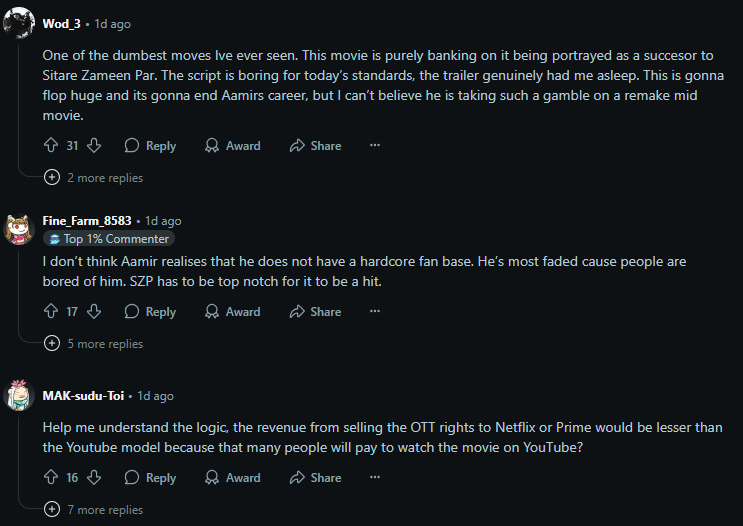Open more options menu on Wod_3's comment
Screen dimensions: 743x526
coord(375,146)
